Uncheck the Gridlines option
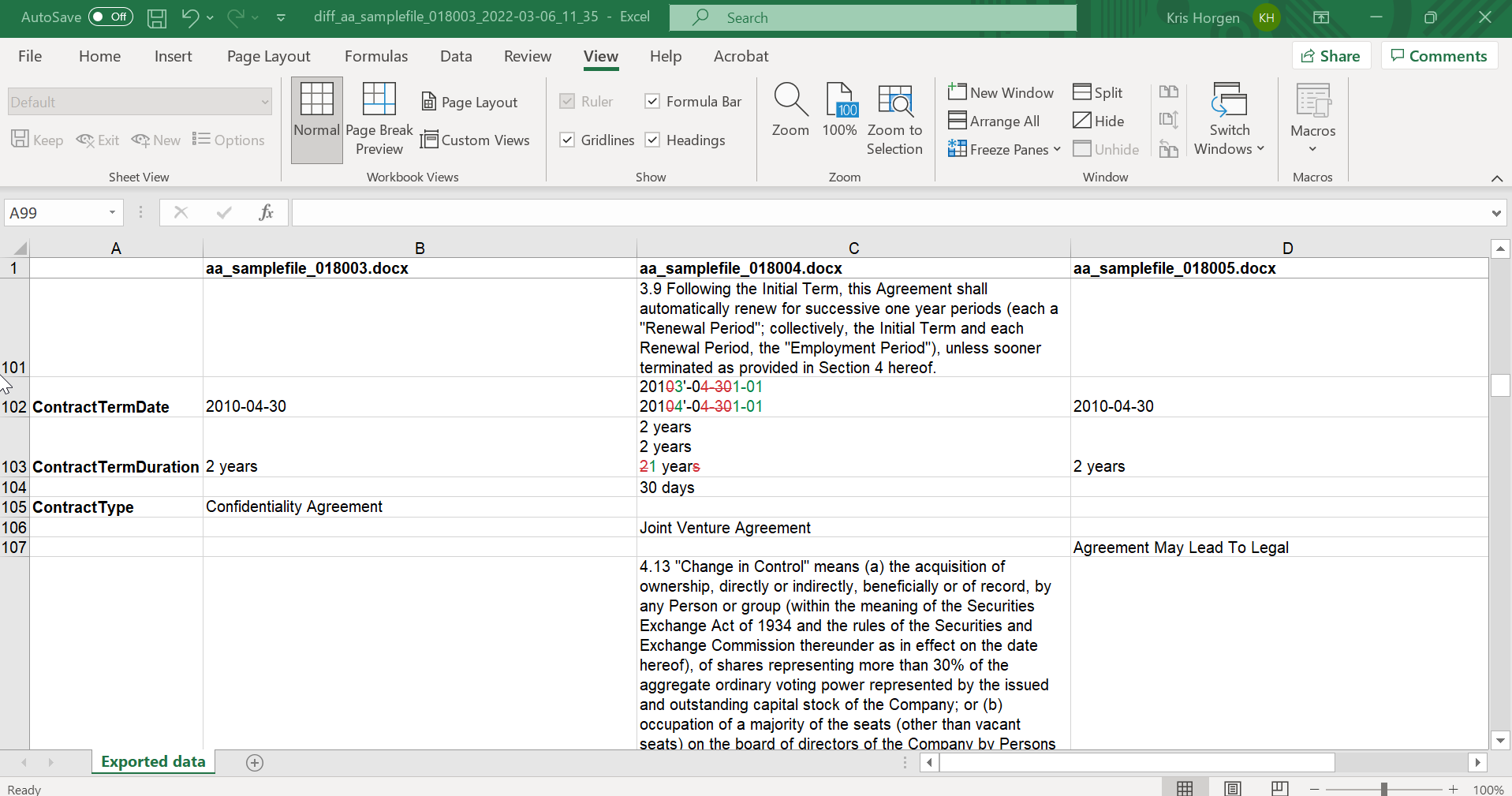The image size is (1512, 796). tap(568, 140)
